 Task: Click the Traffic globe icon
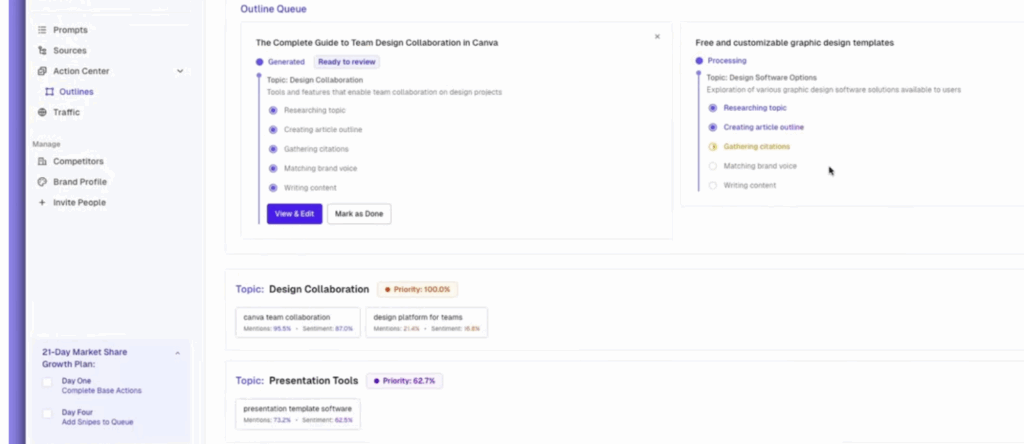pos(42,112)
